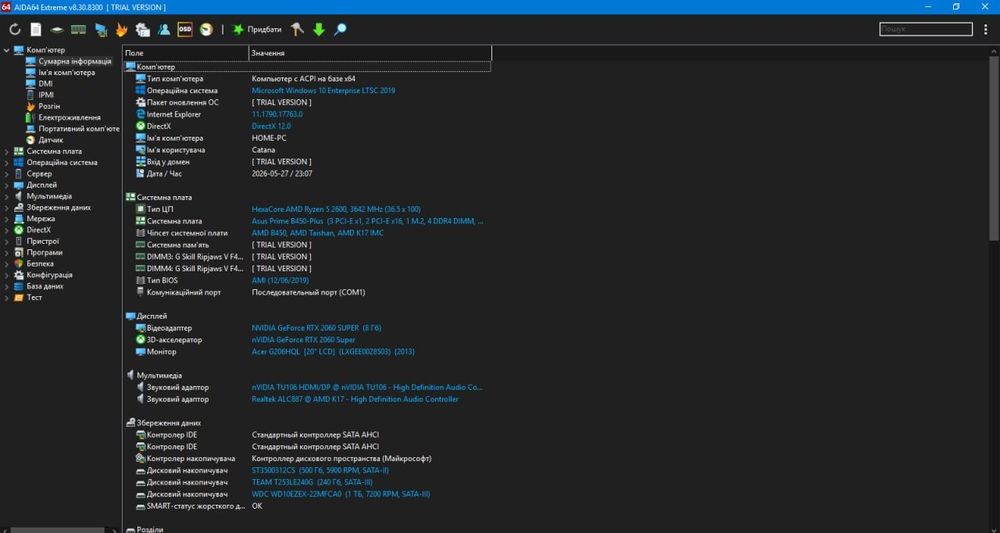Screen dimensions: 1000x533
Task: Select the SMART-статус жорсткого диска row
Action: click(x=307, y=506)
